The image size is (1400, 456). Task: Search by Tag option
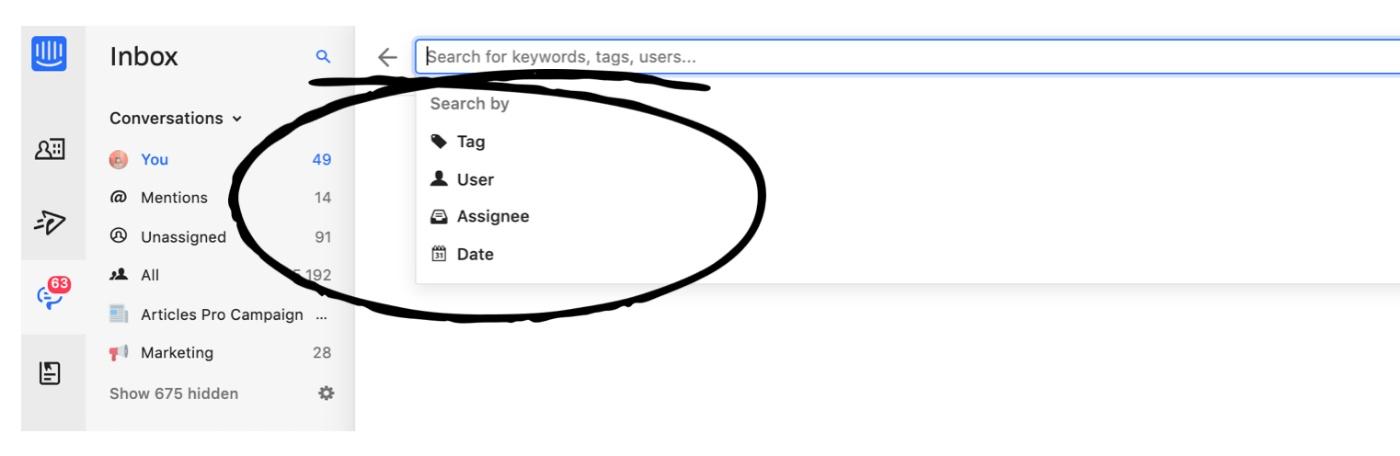pyautogui.click(x=470, y=142)
